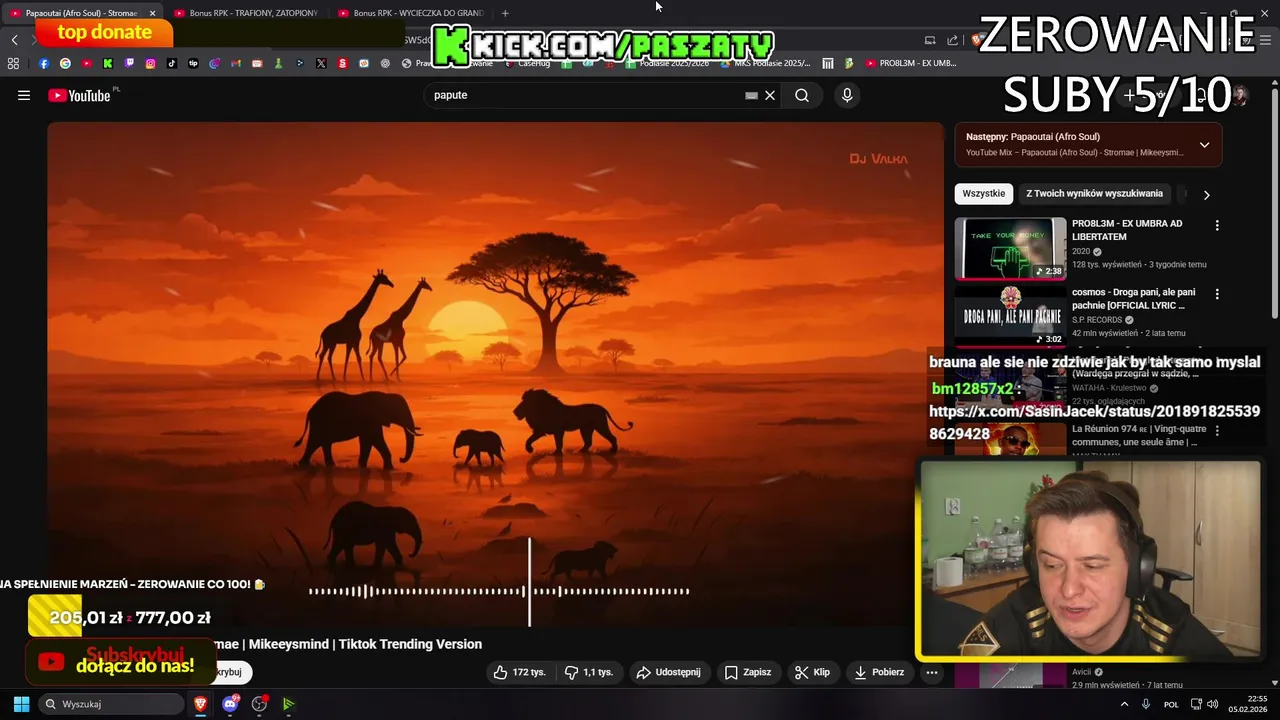
Task: Open options for La Réunion 974 video
Action: (x=1217, y=430)
